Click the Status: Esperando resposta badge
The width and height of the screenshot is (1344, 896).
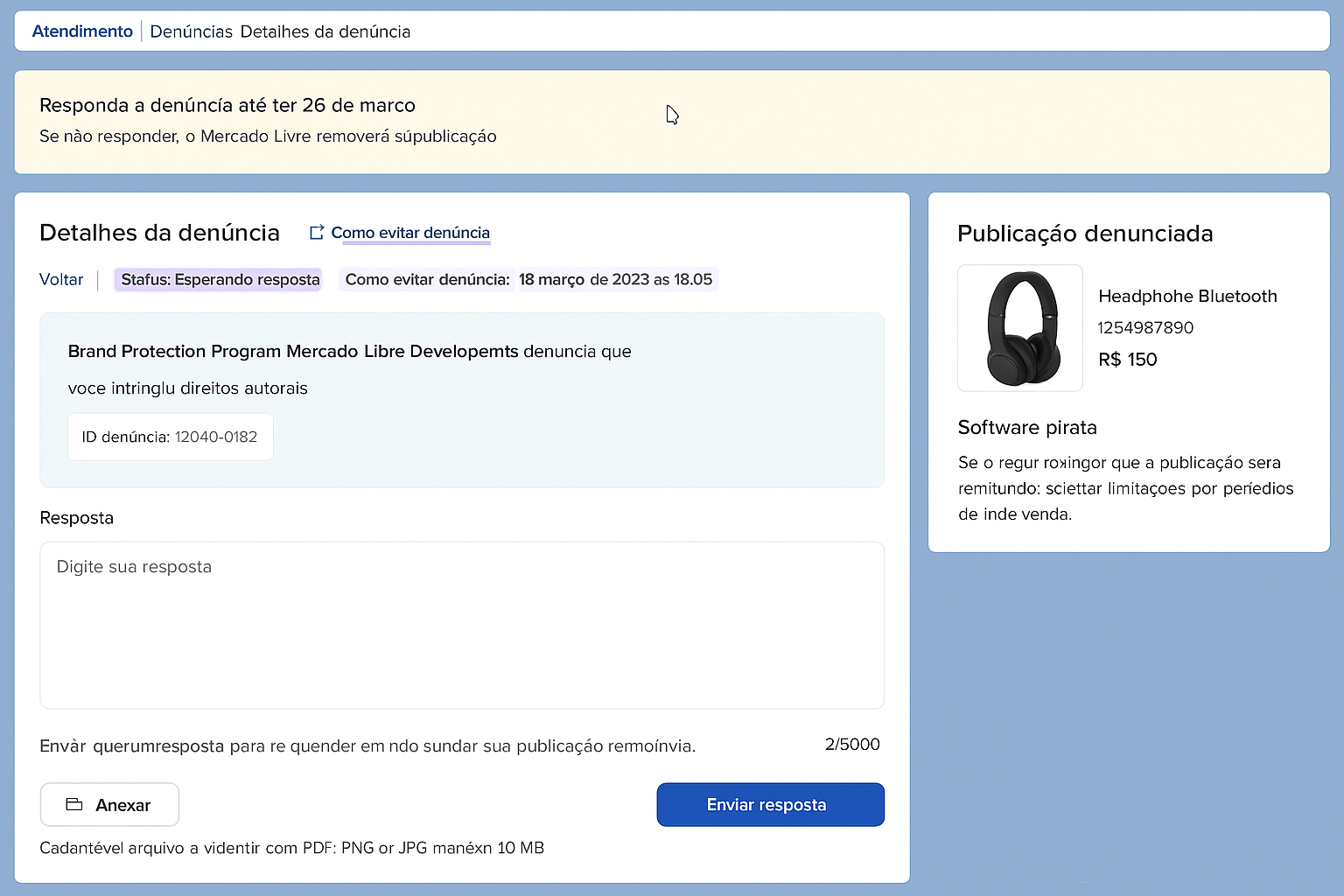tap(220, 279)
